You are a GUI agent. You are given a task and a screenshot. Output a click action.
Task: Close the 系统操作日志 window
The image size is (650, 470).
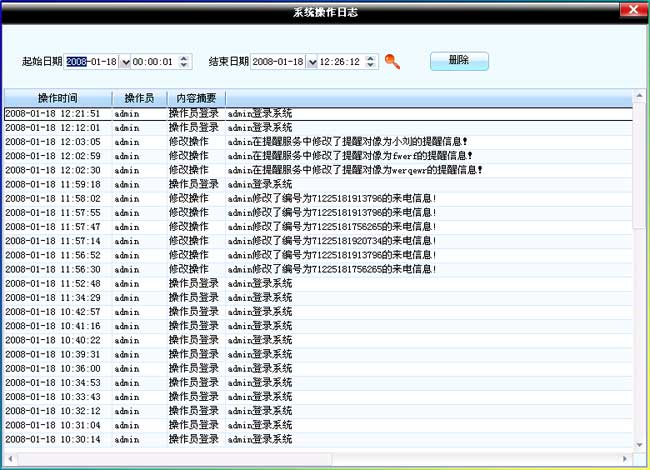630,11
